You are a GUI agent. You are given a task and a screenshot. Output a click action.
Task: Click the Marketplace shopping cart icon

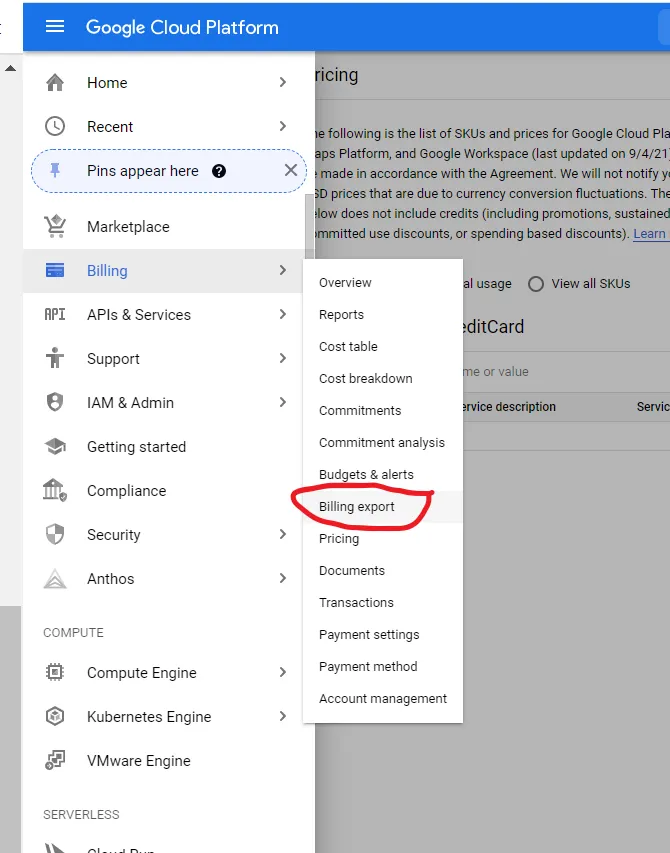click(x=55, y=226)
